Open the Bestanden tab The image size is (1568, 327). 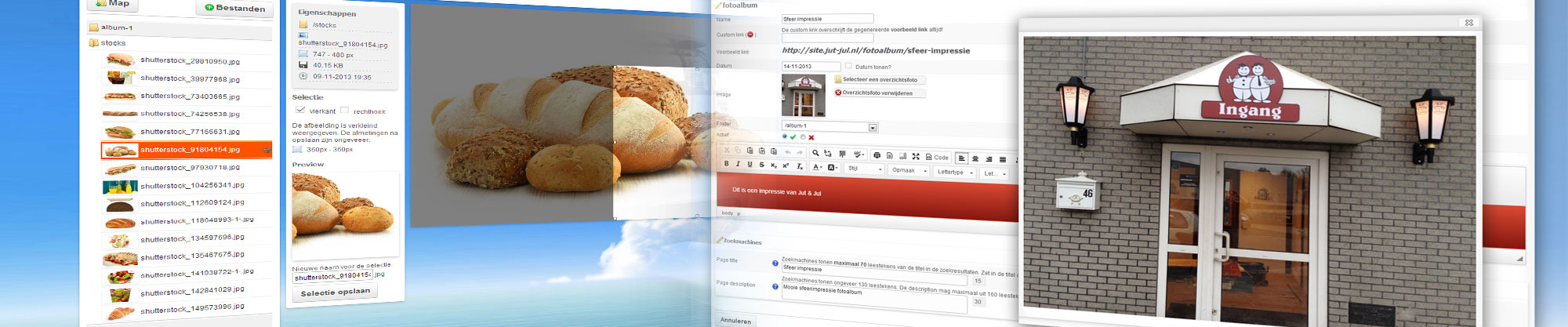coord(234,8)
